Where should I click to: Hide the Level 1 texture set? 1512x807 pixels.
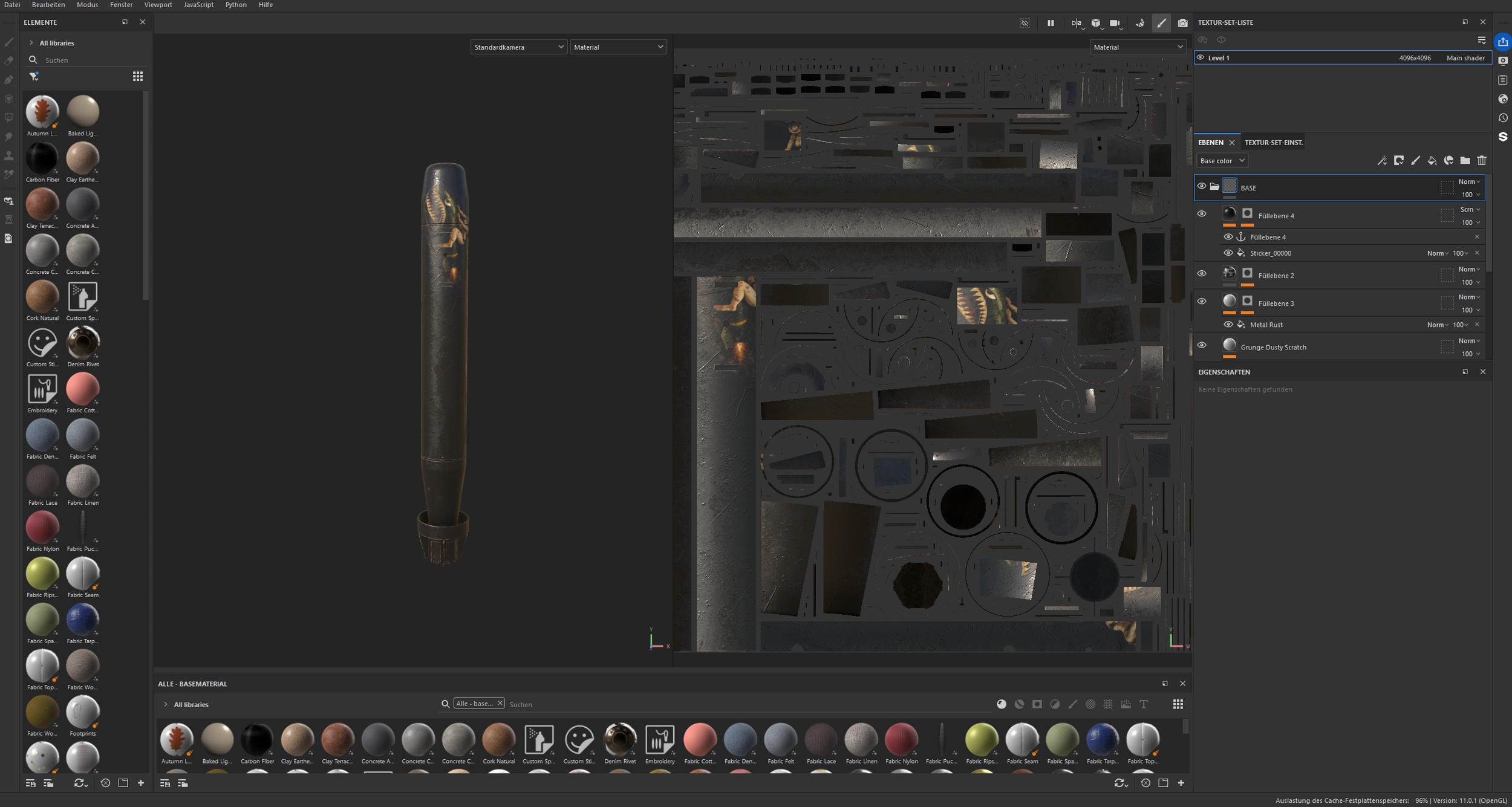[1201, 57]
